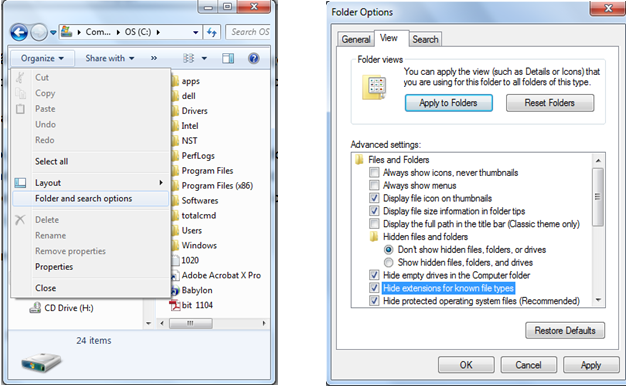Screen dimensions: 628x386
Task: Click the horizontal scrollbar in file list
Action: (x=191, y=323)
